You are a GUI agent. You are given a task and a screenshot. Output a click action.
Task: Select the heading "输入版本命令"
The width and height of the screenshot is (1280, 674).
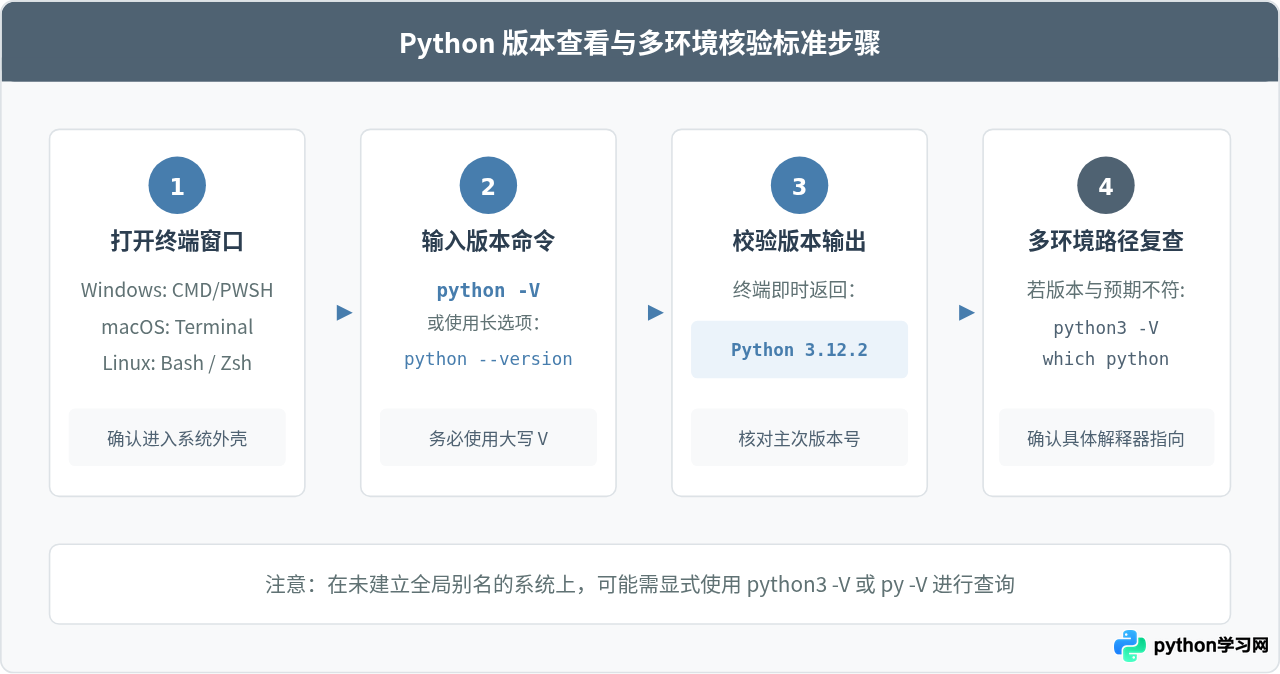(488, 241)
